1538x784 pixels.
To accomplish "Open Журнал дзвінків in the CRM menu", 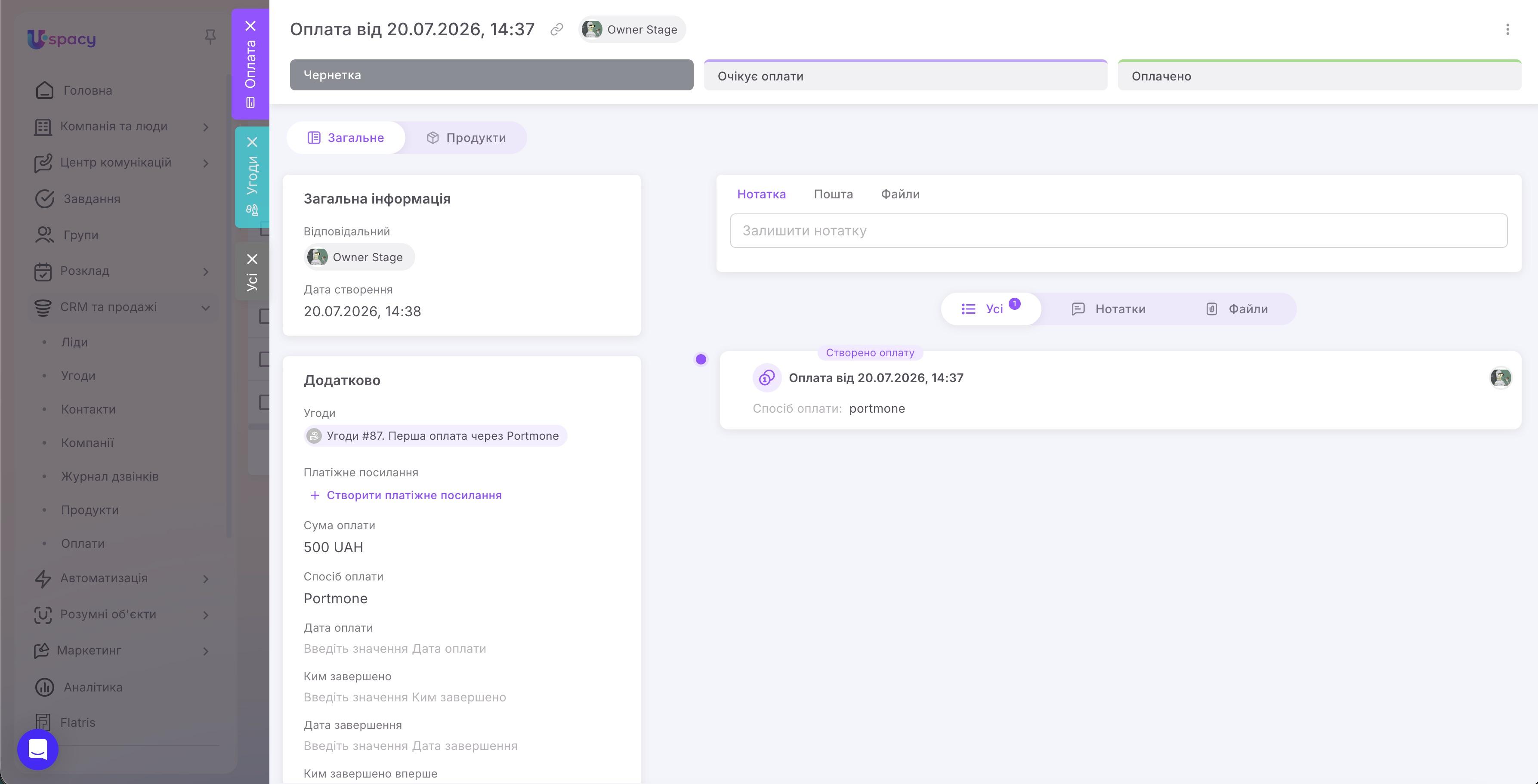I will (x=110, y=476).
